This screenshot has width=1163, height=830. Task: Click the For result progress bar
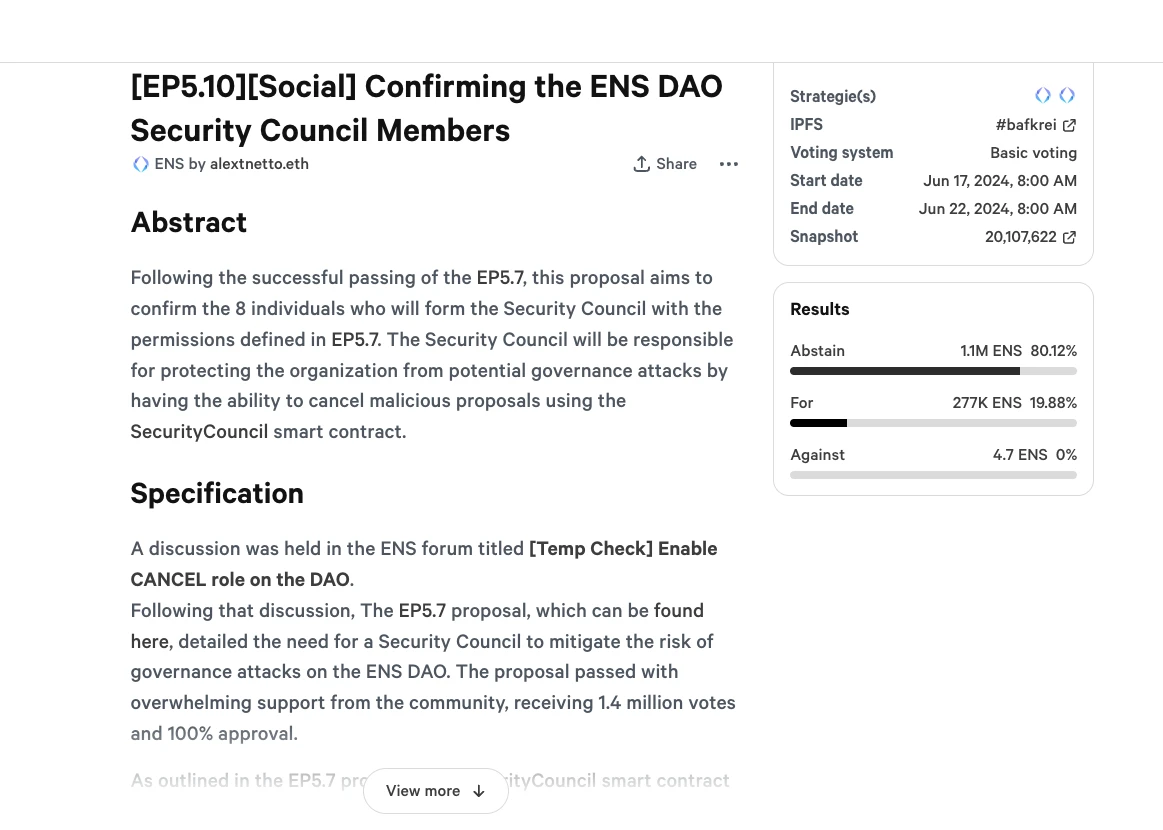[933, 423]
